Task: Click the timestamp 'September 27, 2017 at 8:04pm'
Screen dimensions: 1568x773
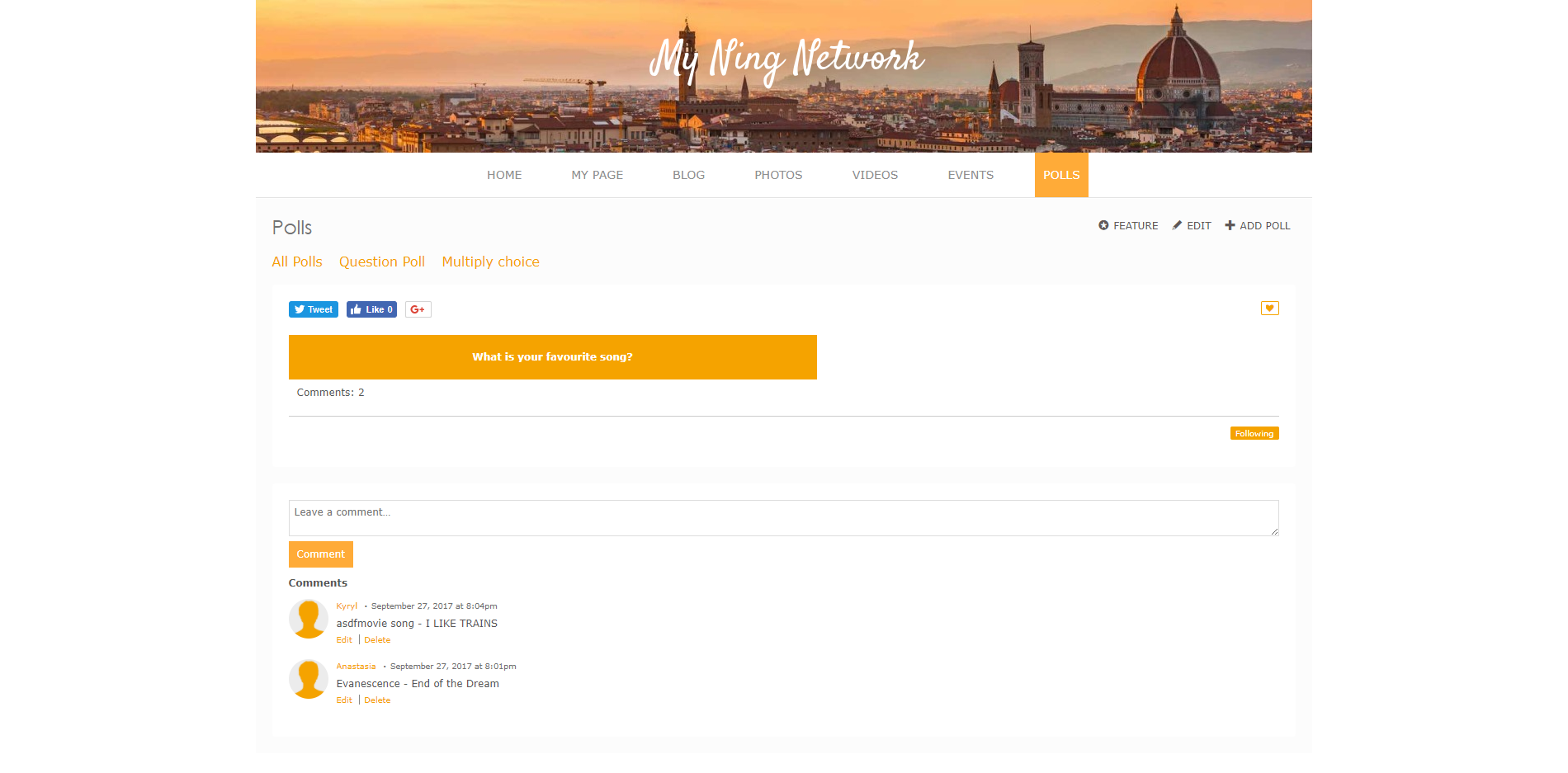Action: (434, 606)
